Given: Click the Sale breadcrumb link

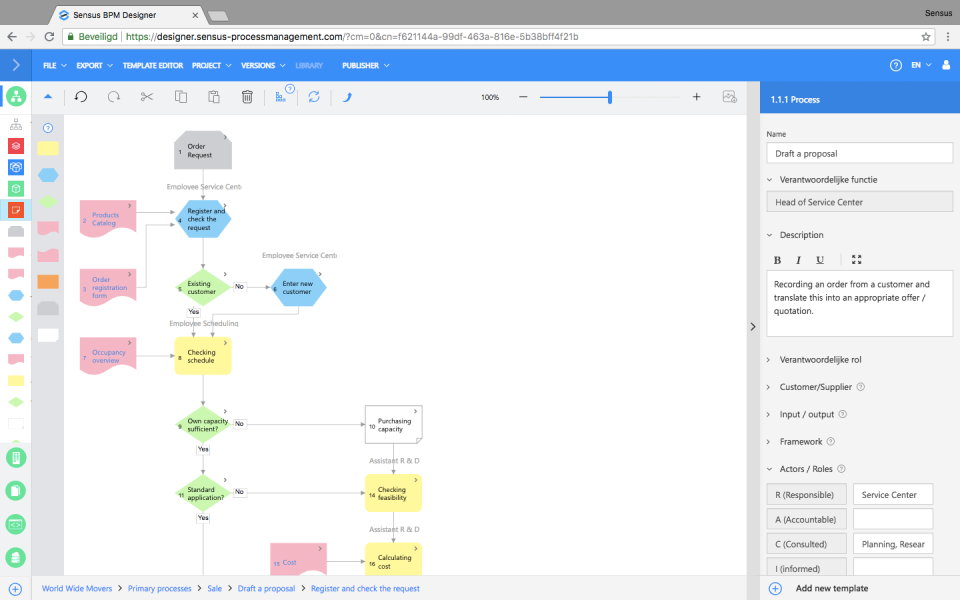Looking at the screenshot, I should [x=214, y=588].
